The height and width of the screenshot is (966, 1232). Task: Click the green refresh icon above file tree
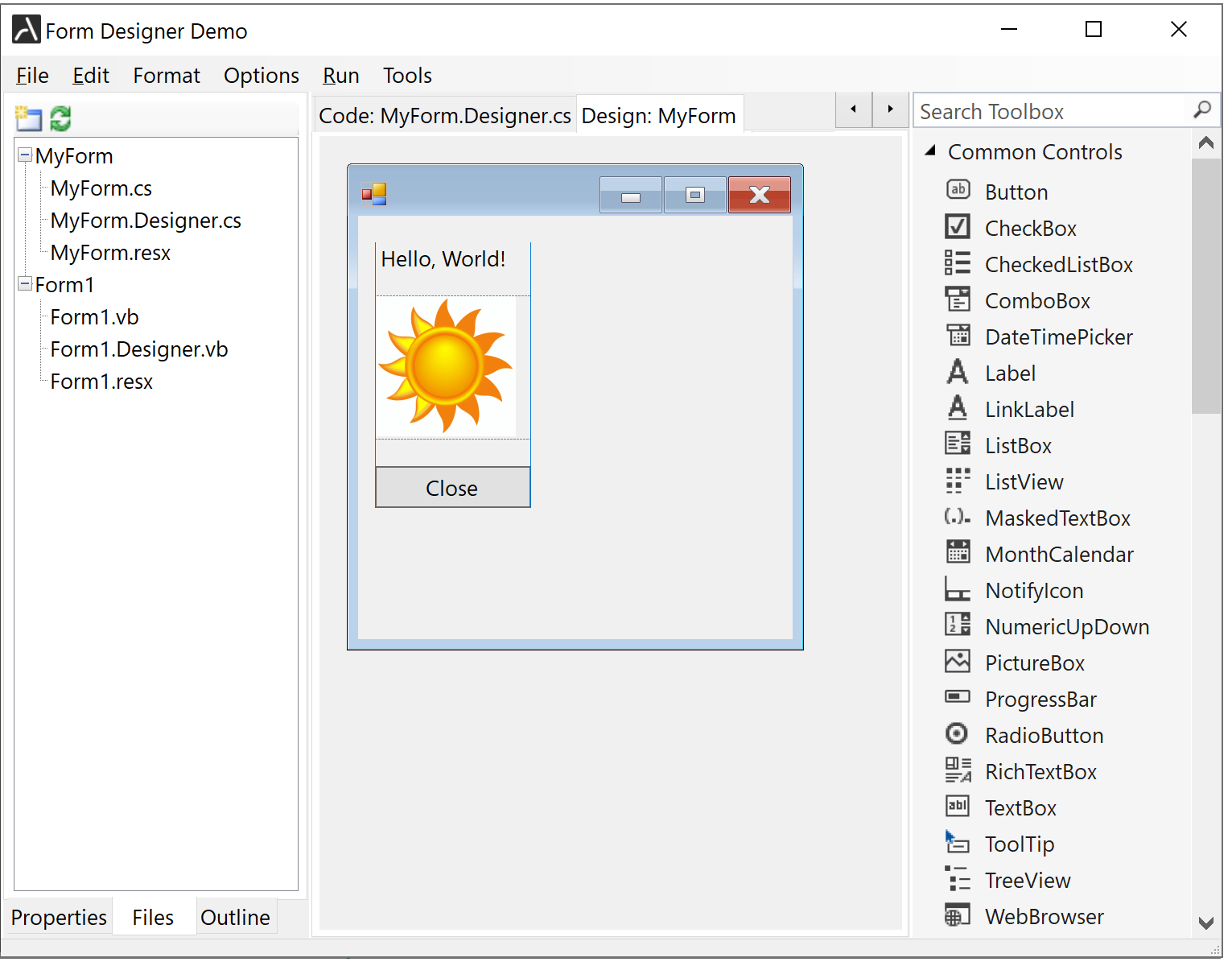60,118
